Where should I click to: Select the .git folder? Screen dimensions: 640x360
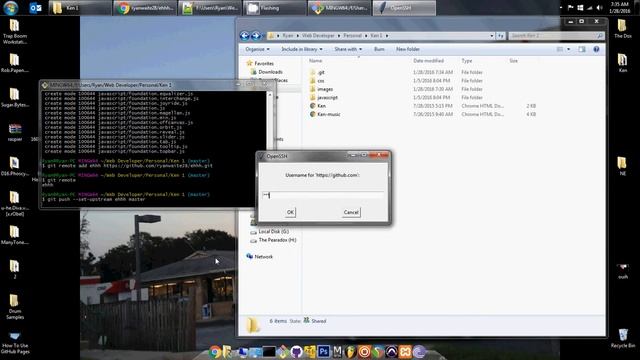[x=321, y=72]
